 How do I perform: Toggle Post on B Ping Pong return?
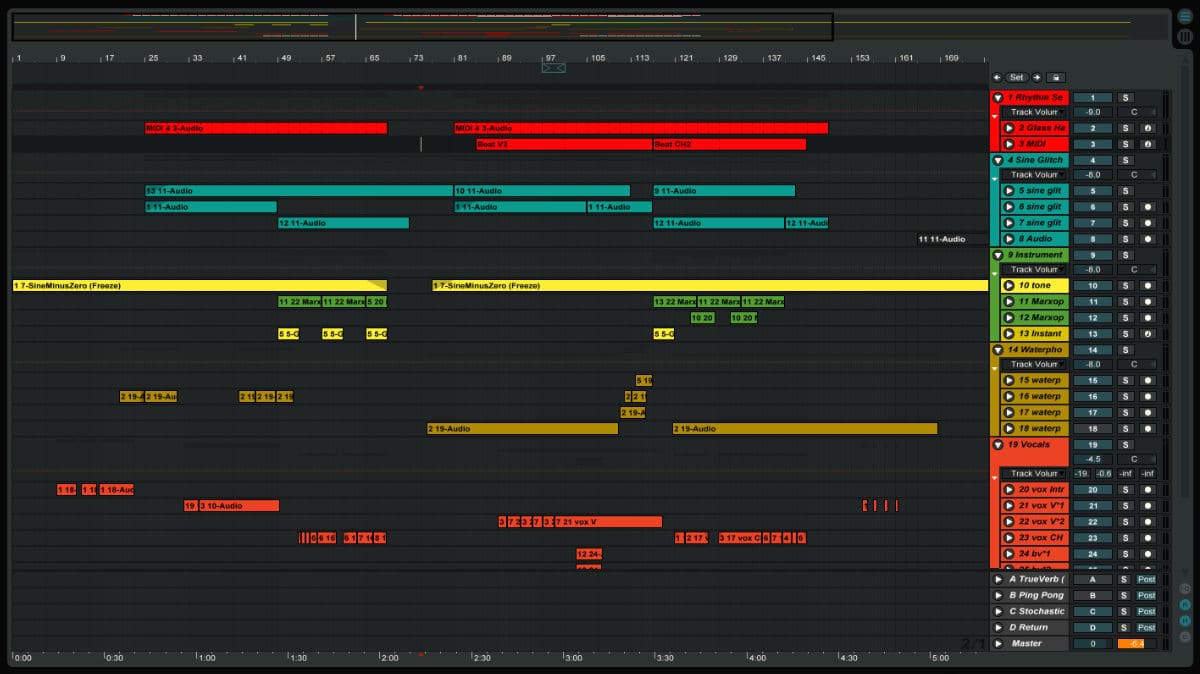(1147, 596)
